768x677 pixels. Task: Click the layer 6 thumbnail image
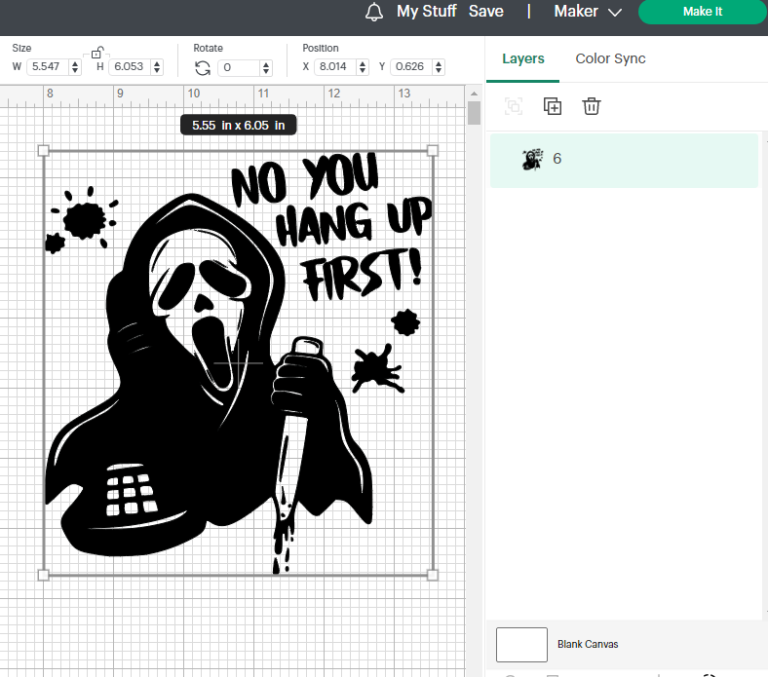[532, 159]
